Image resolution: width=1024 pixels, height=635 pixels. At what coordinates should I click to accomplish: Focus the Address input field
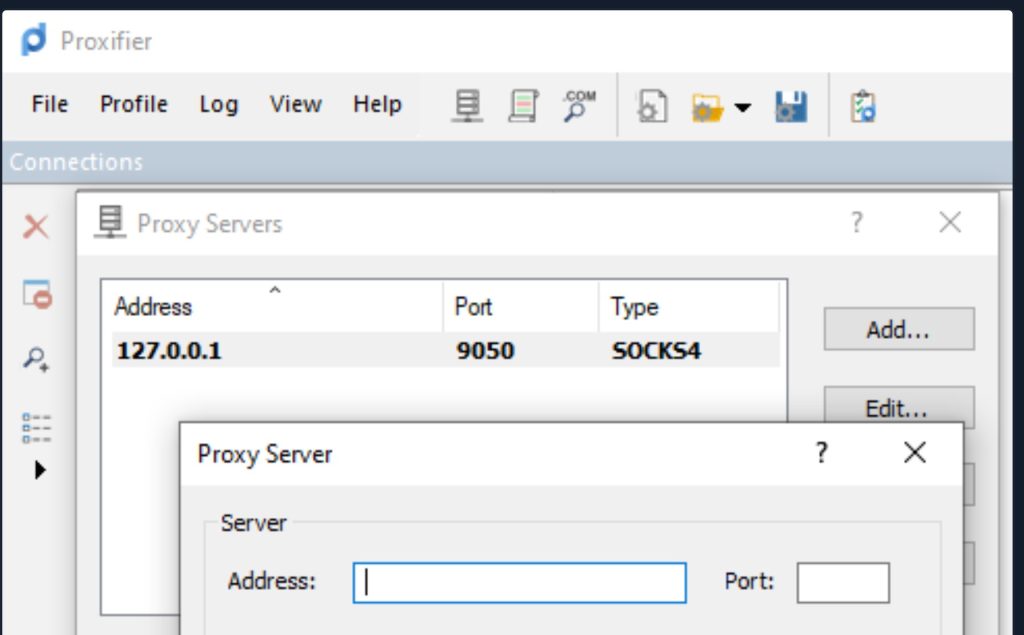pyautogui.click(x=520, y=583)
